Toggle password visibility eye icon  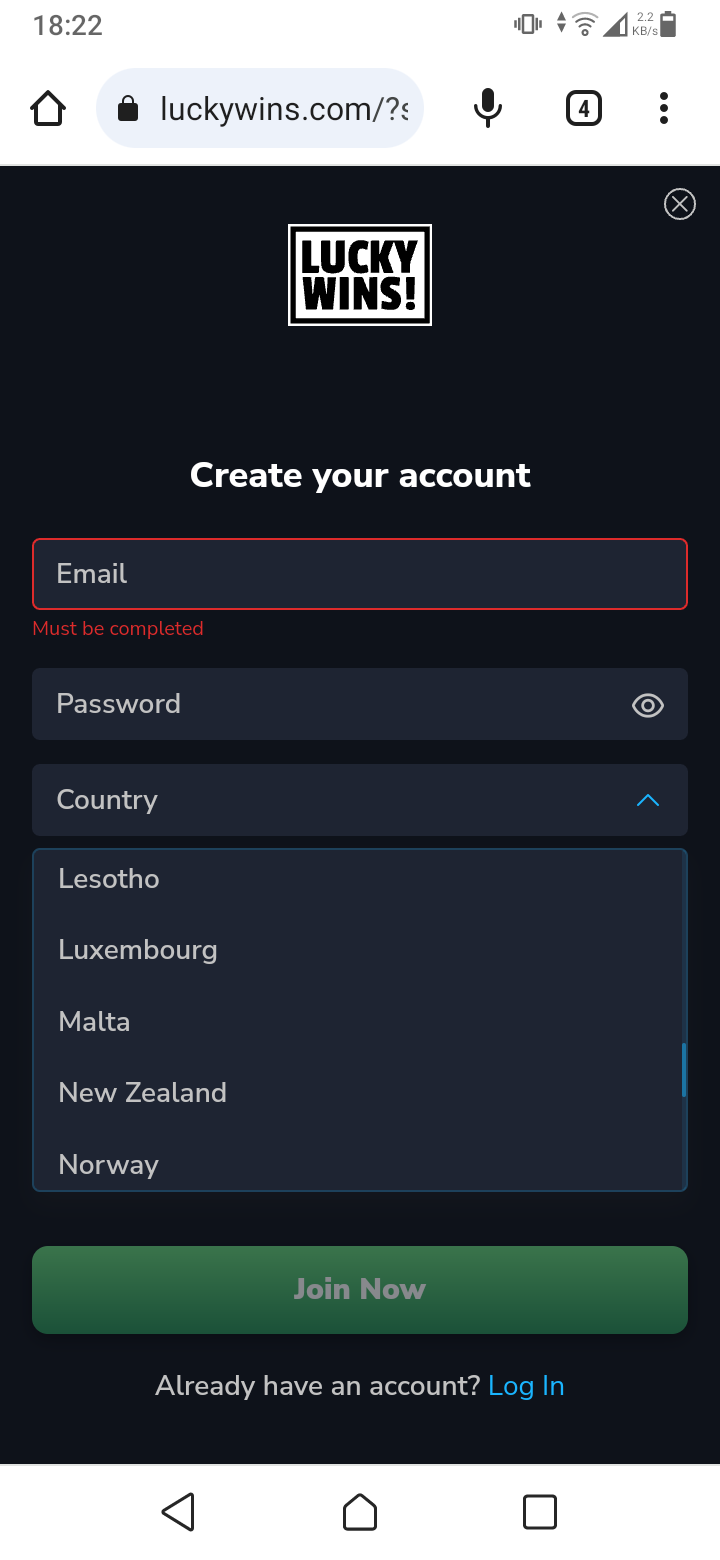click(648, 705)
